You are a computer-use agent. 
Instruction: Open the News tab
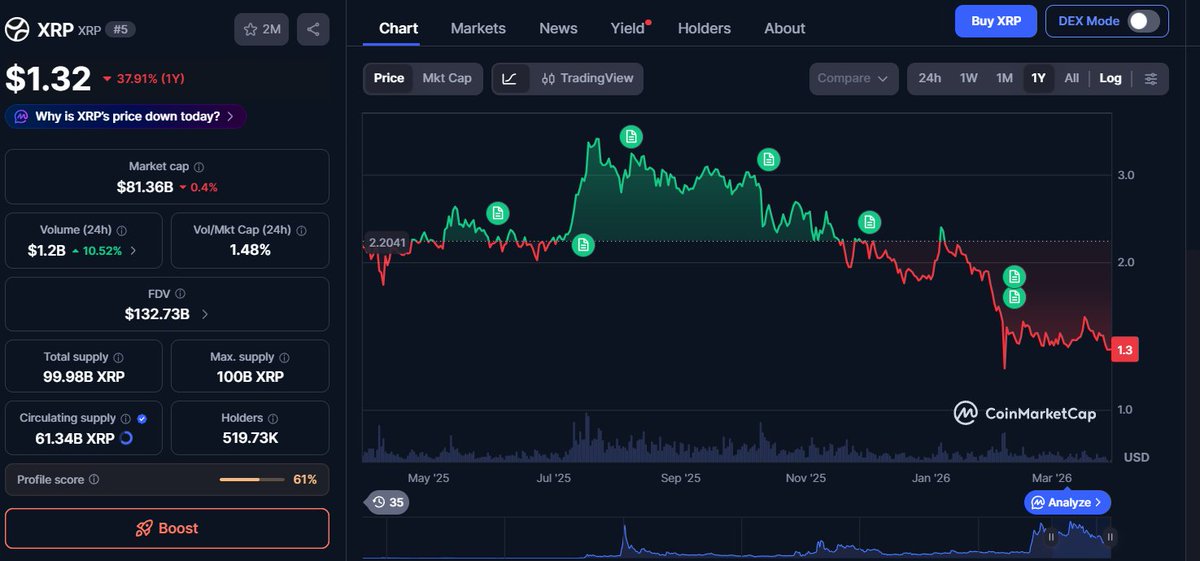point(558,28)
